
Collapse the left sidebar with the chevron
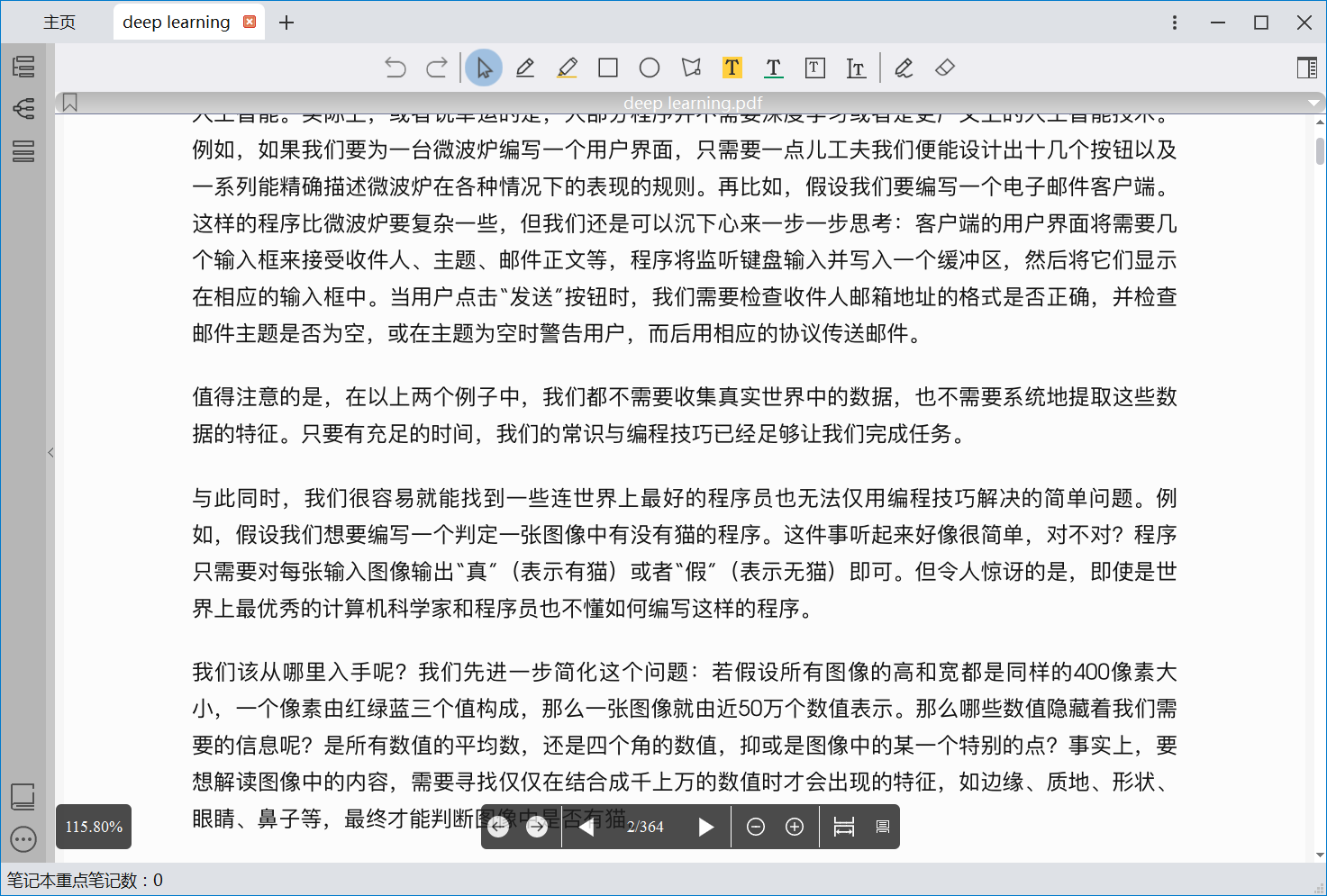coord(51,453)
